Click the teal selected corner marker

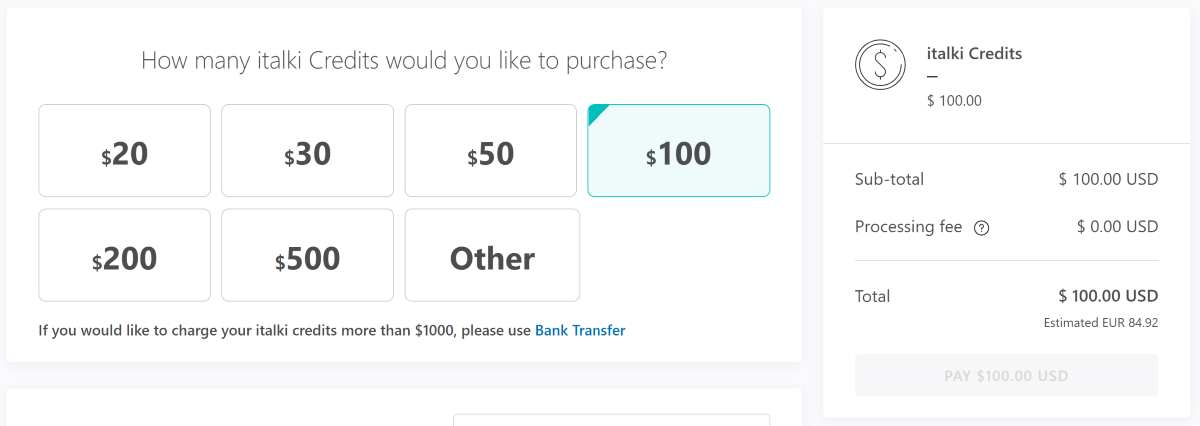[x=596, y=112]
